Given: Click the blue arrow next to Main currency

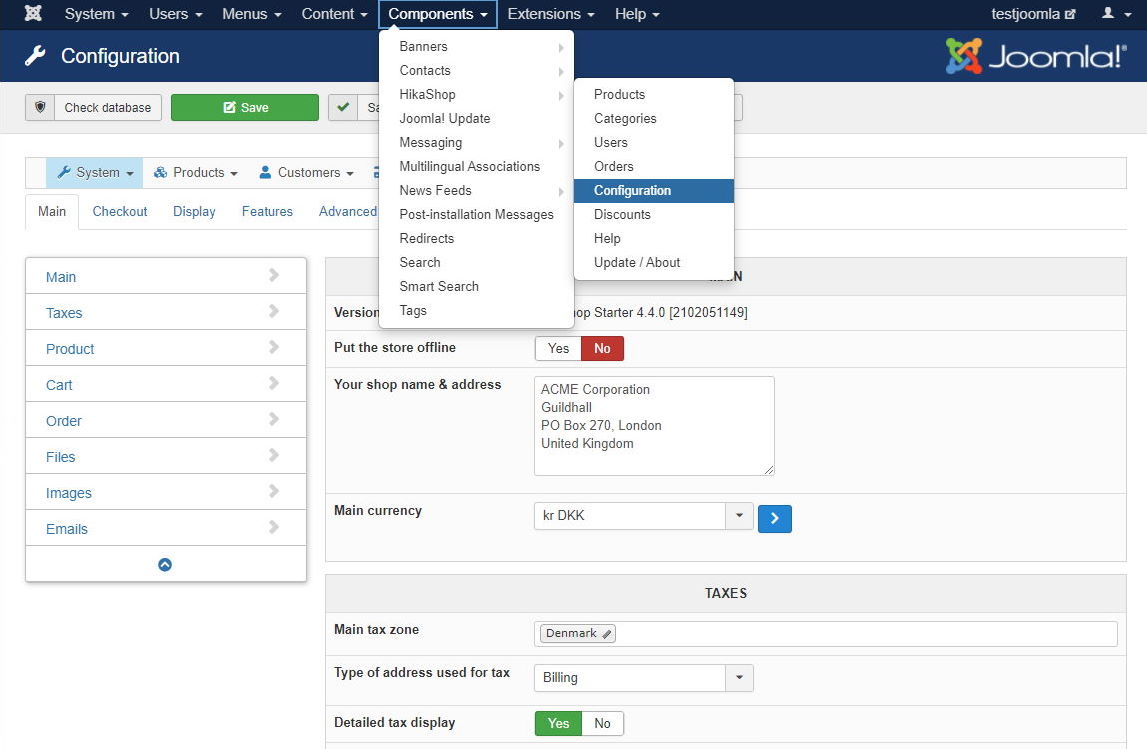Looking at the screenshot, I should click(x=775, y=519).
